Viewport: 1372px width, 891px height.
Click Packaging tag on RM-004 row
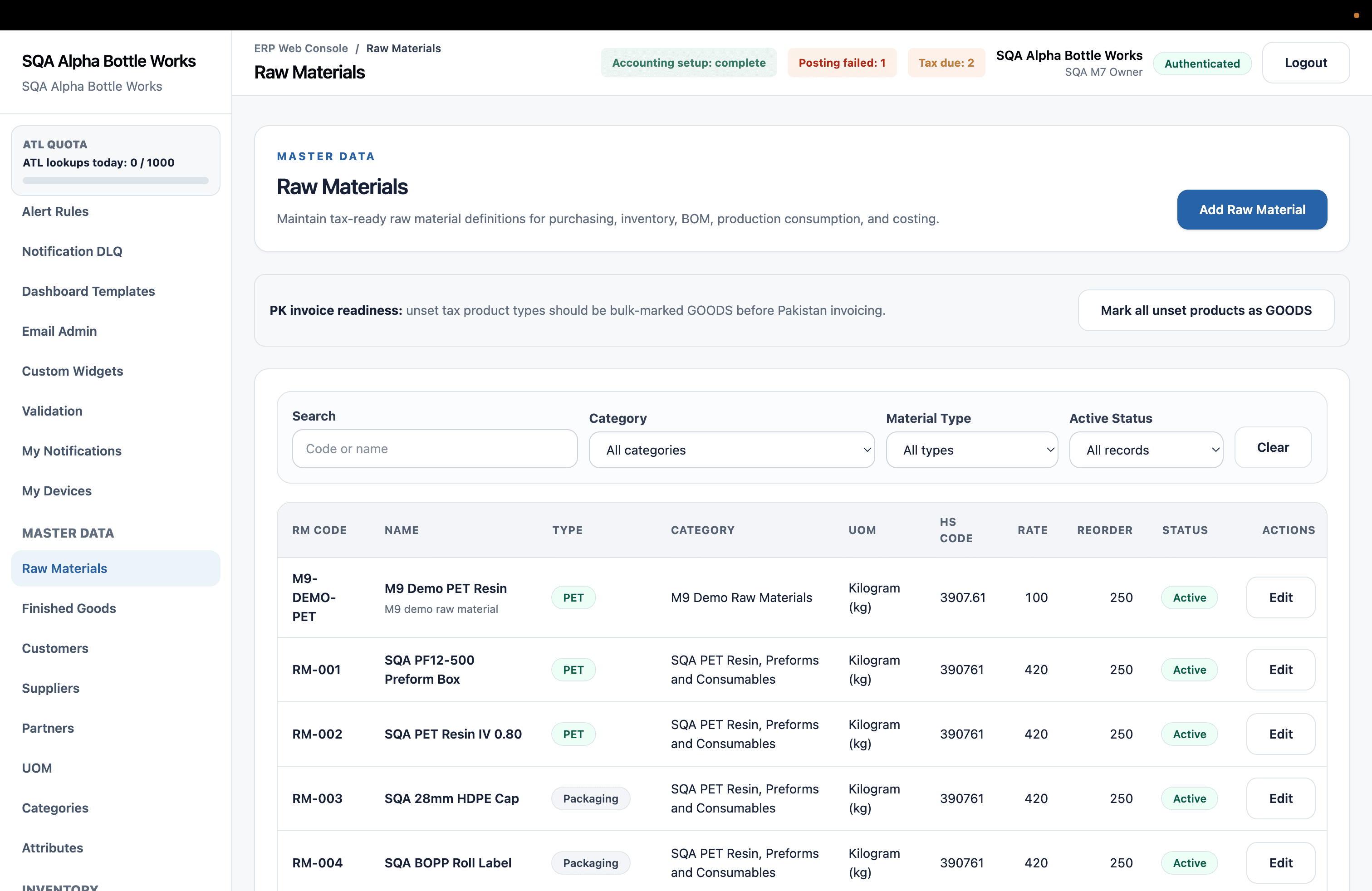[590, 863]
